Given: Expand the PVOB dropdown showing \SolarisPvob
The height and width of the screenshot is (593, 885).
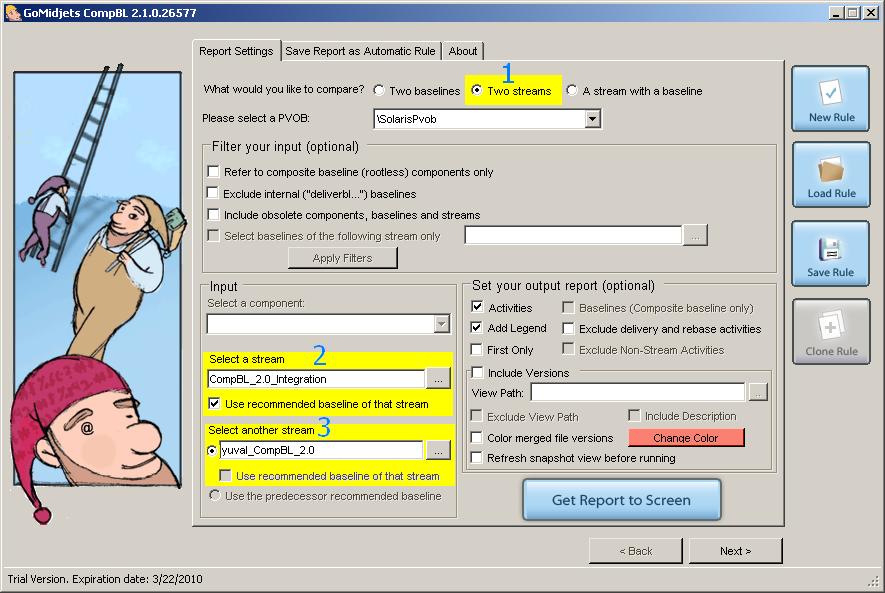Looking at the screenshot, I should click(x=593, y=119).
